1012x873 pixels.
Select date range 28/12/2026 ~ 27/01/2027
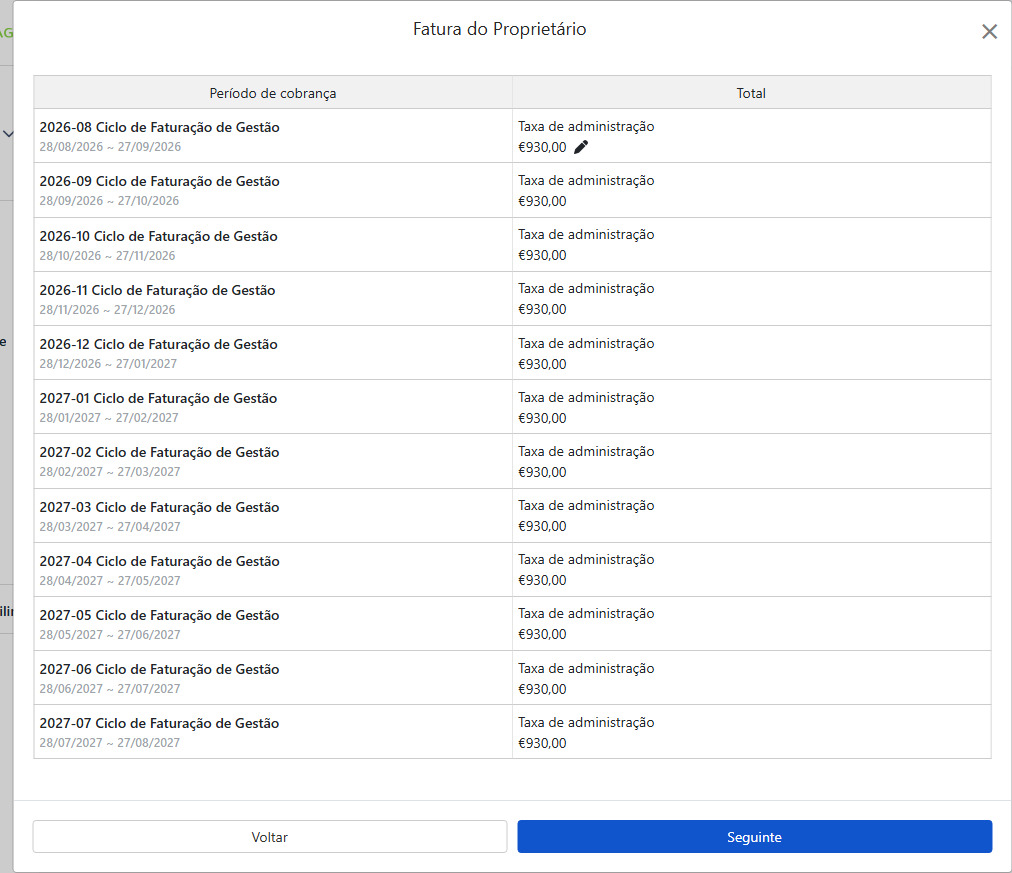(x=108, y=364)
